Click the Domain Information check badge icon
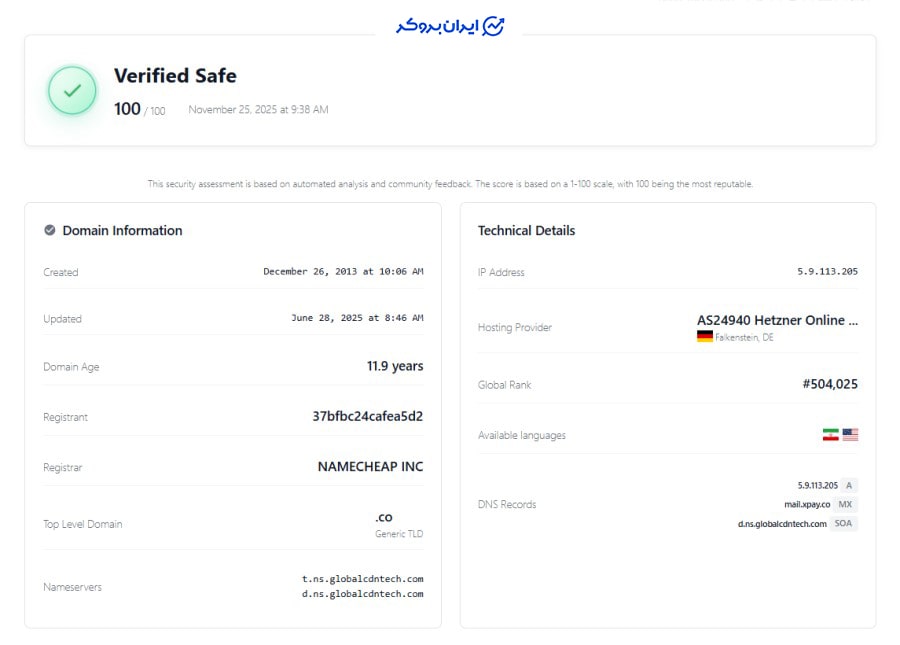 pos(50,230)
